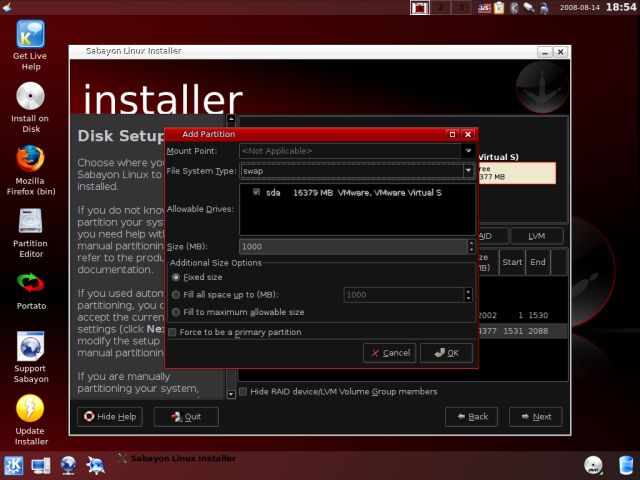Select the partition row ending 1531 2088
The image size is (640, 480).
[x=522, y=331]
